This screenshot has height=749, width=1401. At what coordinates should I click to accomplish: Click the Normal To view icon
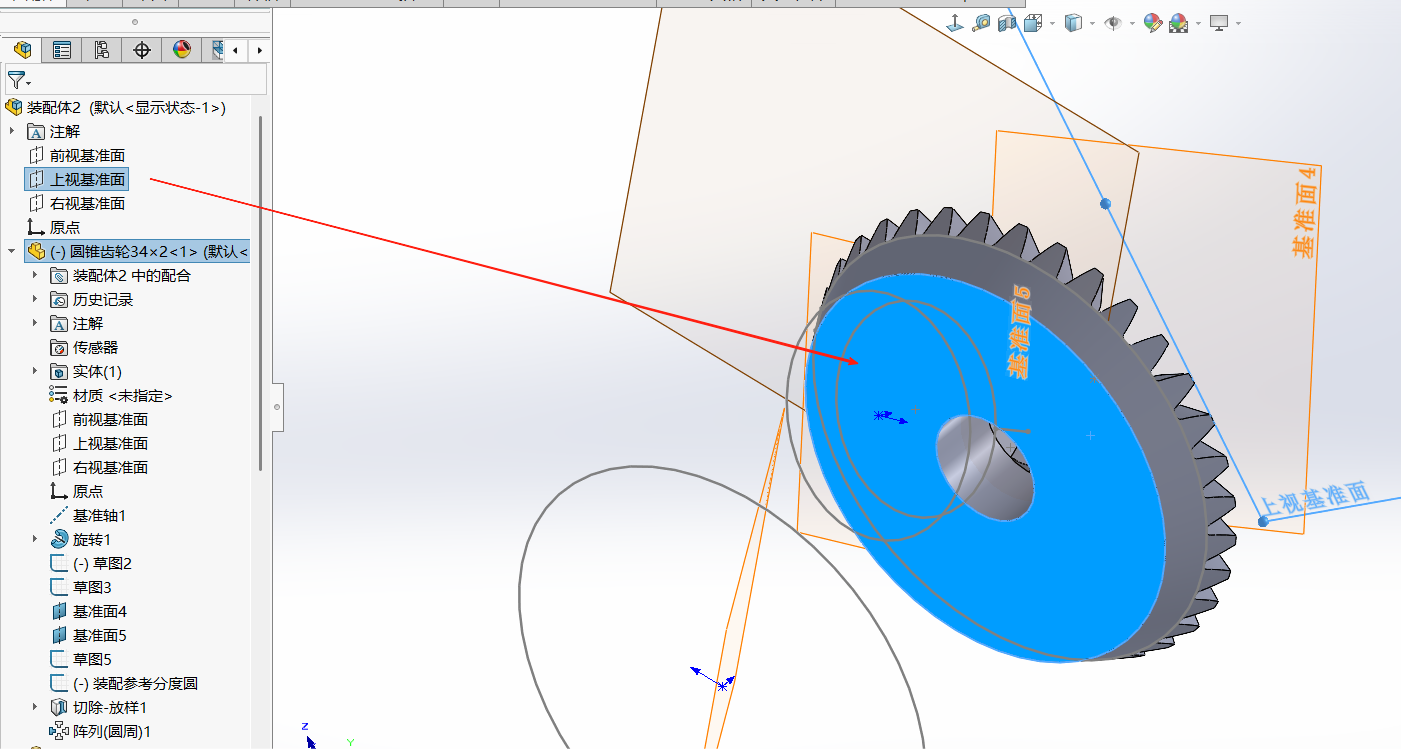coord(955,22)
